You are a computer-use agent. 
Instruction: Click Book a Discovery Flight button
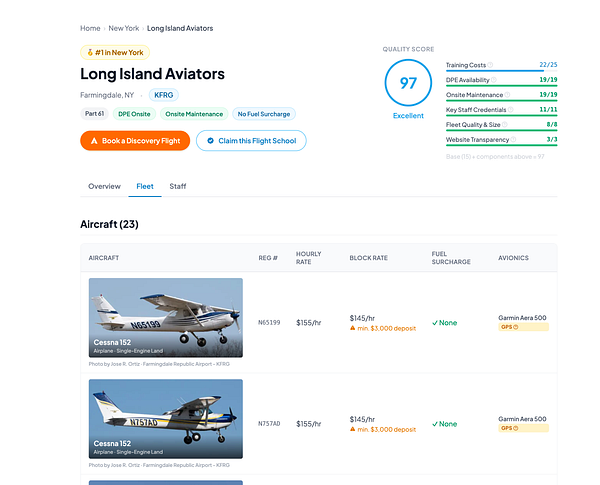click(135, 141)
